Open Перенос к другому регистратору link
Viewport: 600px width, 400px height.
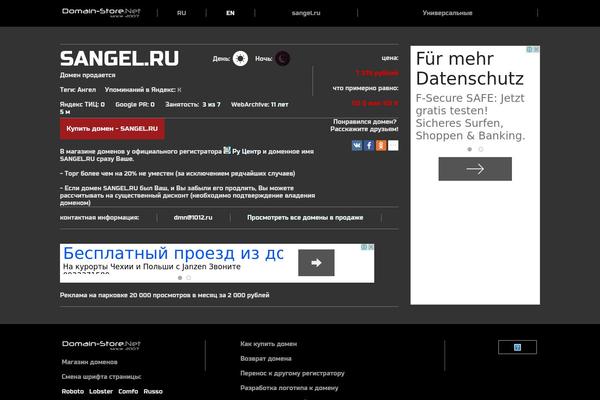(292, 373)
